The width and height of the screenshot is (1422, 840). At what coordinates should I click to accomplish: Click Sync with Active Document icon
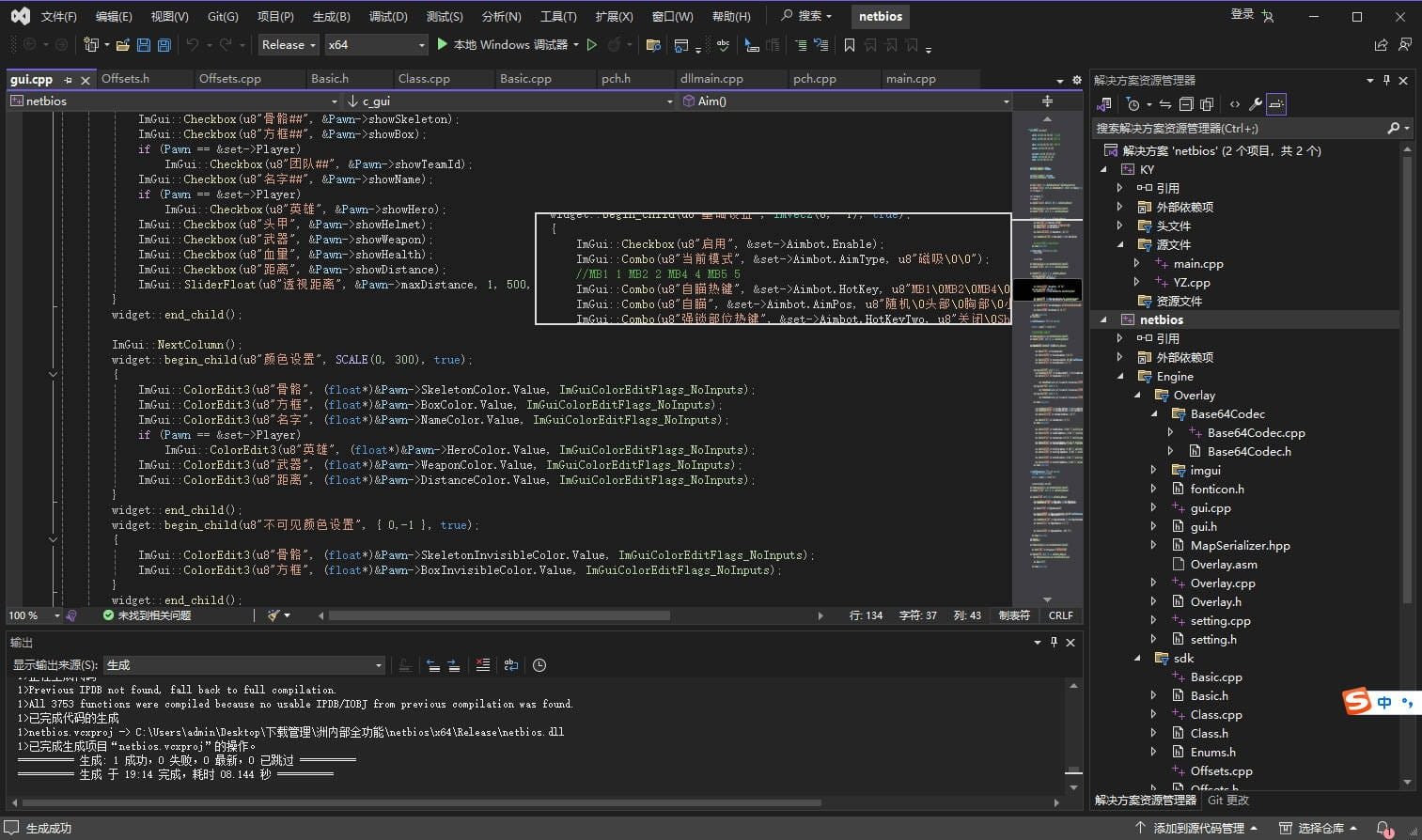click(1165, 104)
